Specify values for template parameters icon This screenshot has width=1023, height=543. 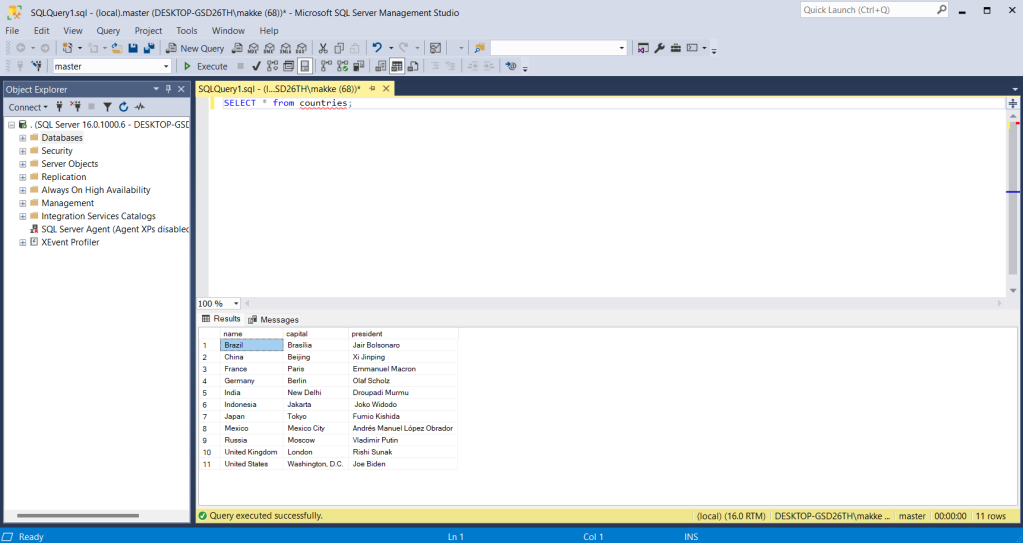(511, 66)
